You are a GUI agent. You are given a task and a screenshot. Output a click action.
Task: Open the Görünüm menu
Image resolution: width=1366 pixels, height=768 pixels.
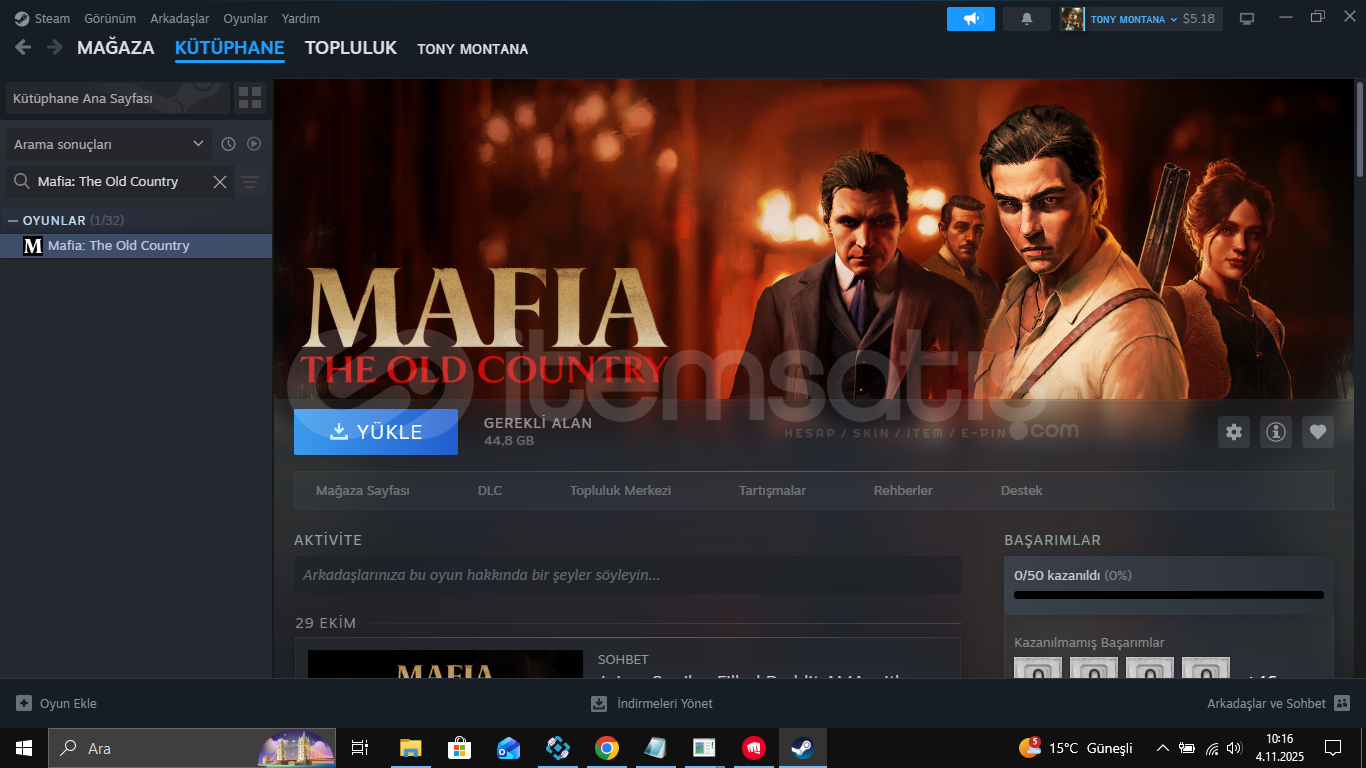click(x=110, y=19)
